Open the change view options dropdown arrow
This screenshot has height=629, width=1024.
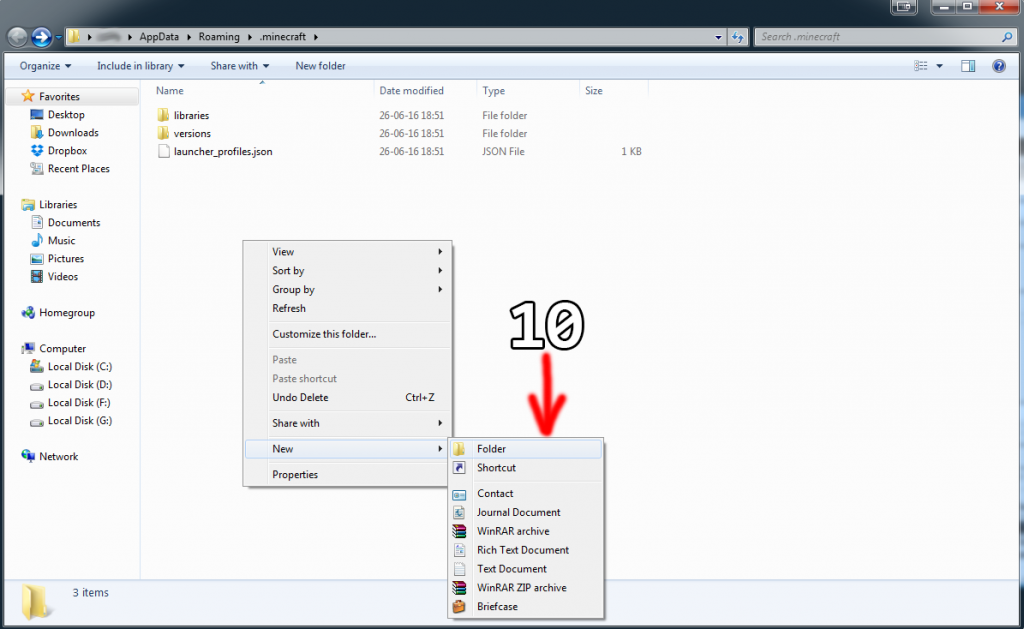(940, 66)
